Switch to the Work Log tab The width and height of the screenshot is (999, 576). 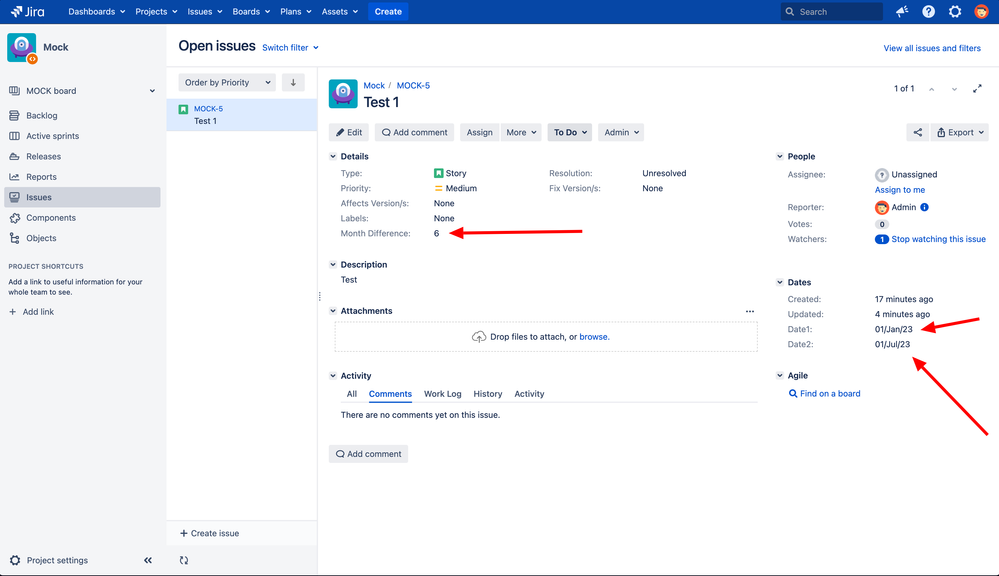[442, 394]
